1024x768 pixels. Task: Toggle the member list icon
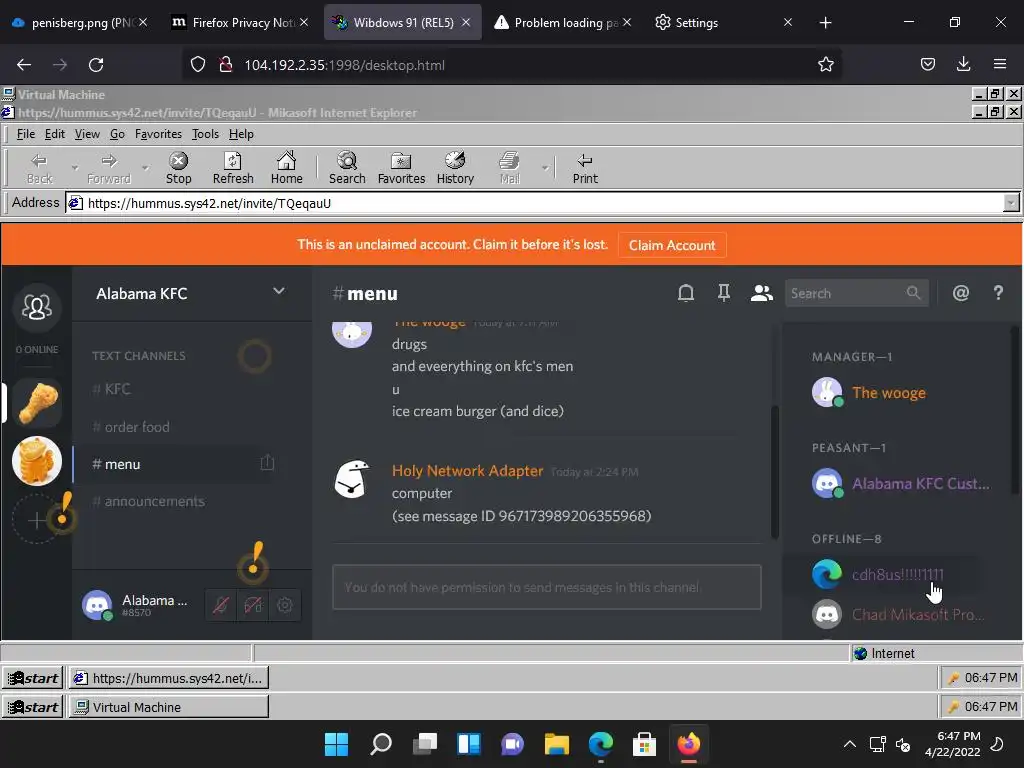point(761,293)
